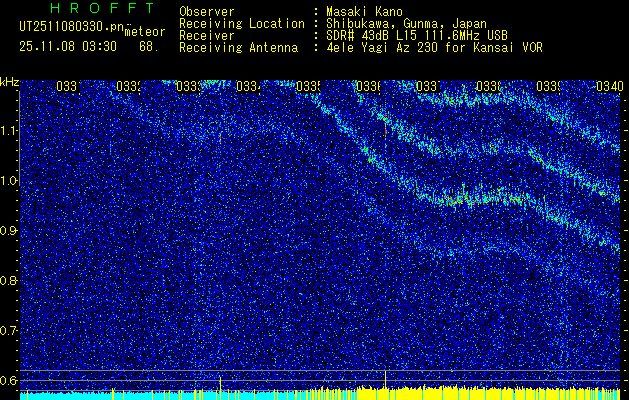The image size is (629, 400).
Task: Click the value 68. beside the date
Action: [x=149, y=47]
